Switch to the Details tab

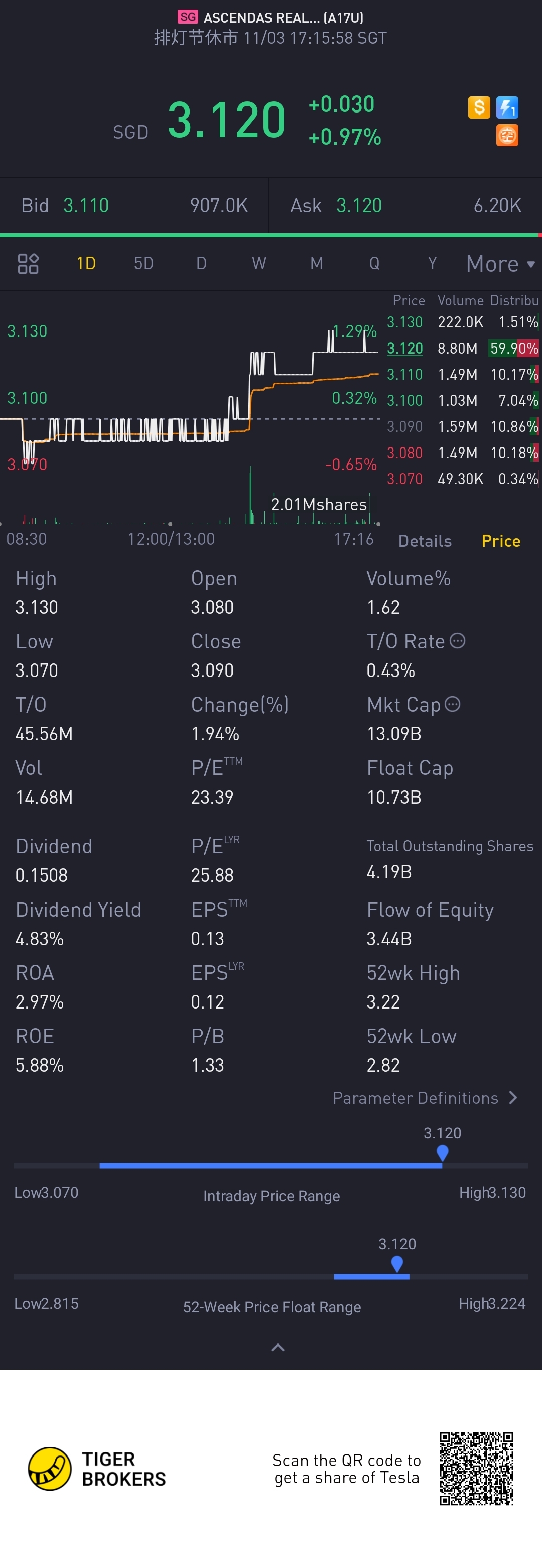[425, 541]
